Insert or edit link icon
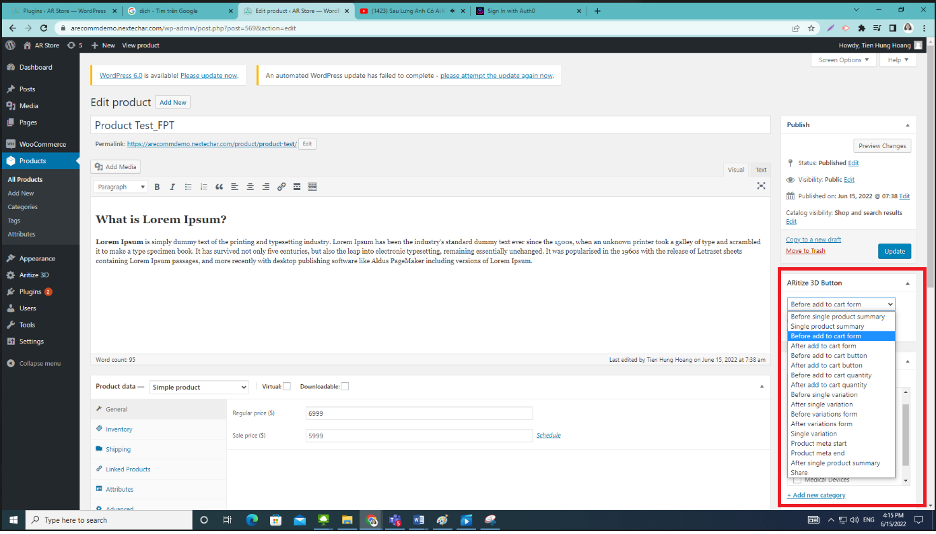The image size is (936, 534). click(281, 187)
